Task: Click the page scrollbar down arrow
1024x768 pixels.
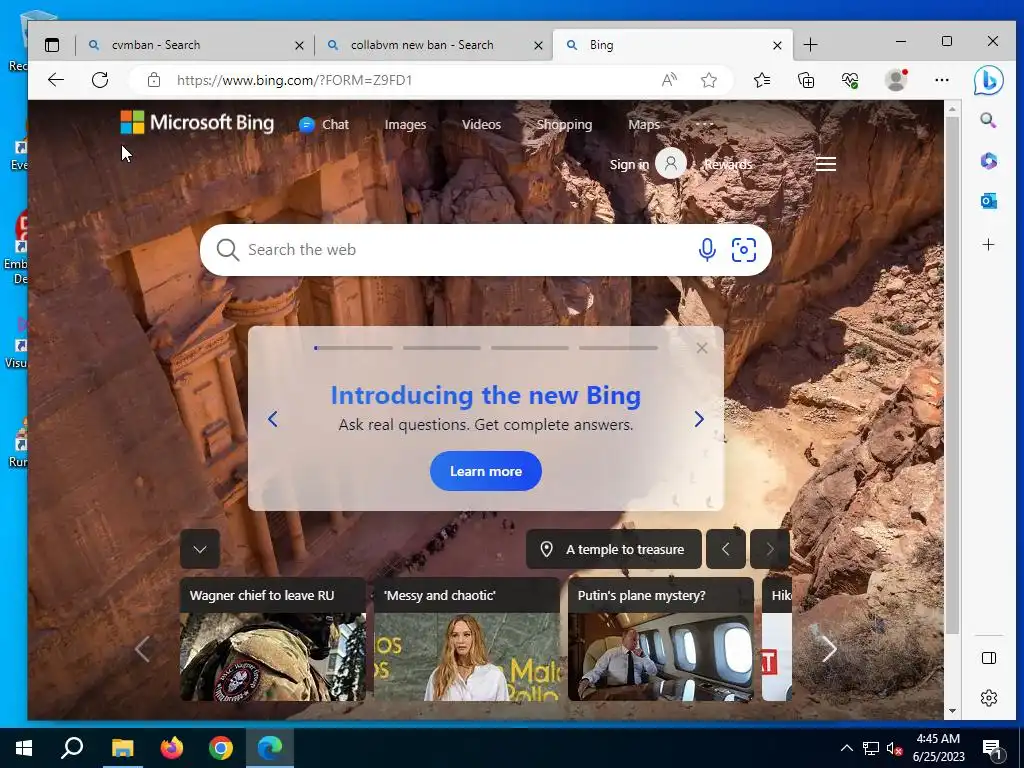Action: pyautogui.click(x=952, y=711)
